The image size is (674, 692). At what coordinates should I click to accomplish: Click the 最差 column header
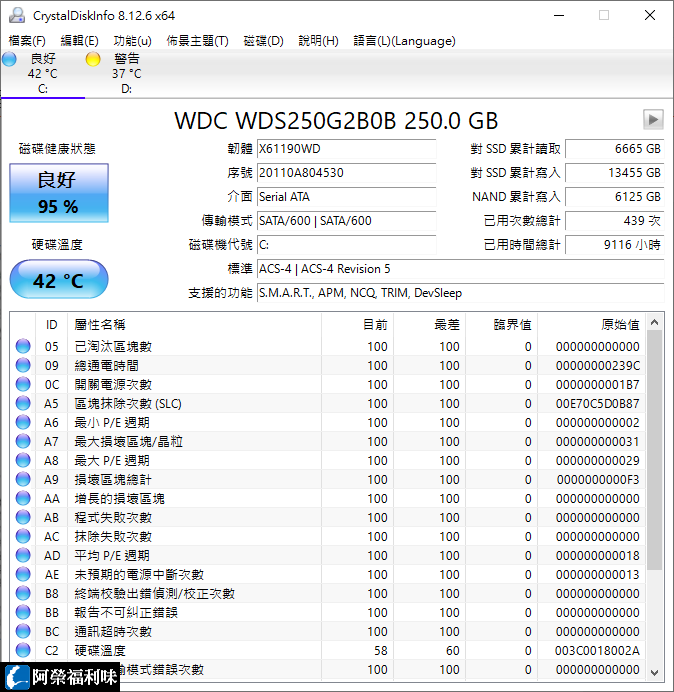click(429, 325)
